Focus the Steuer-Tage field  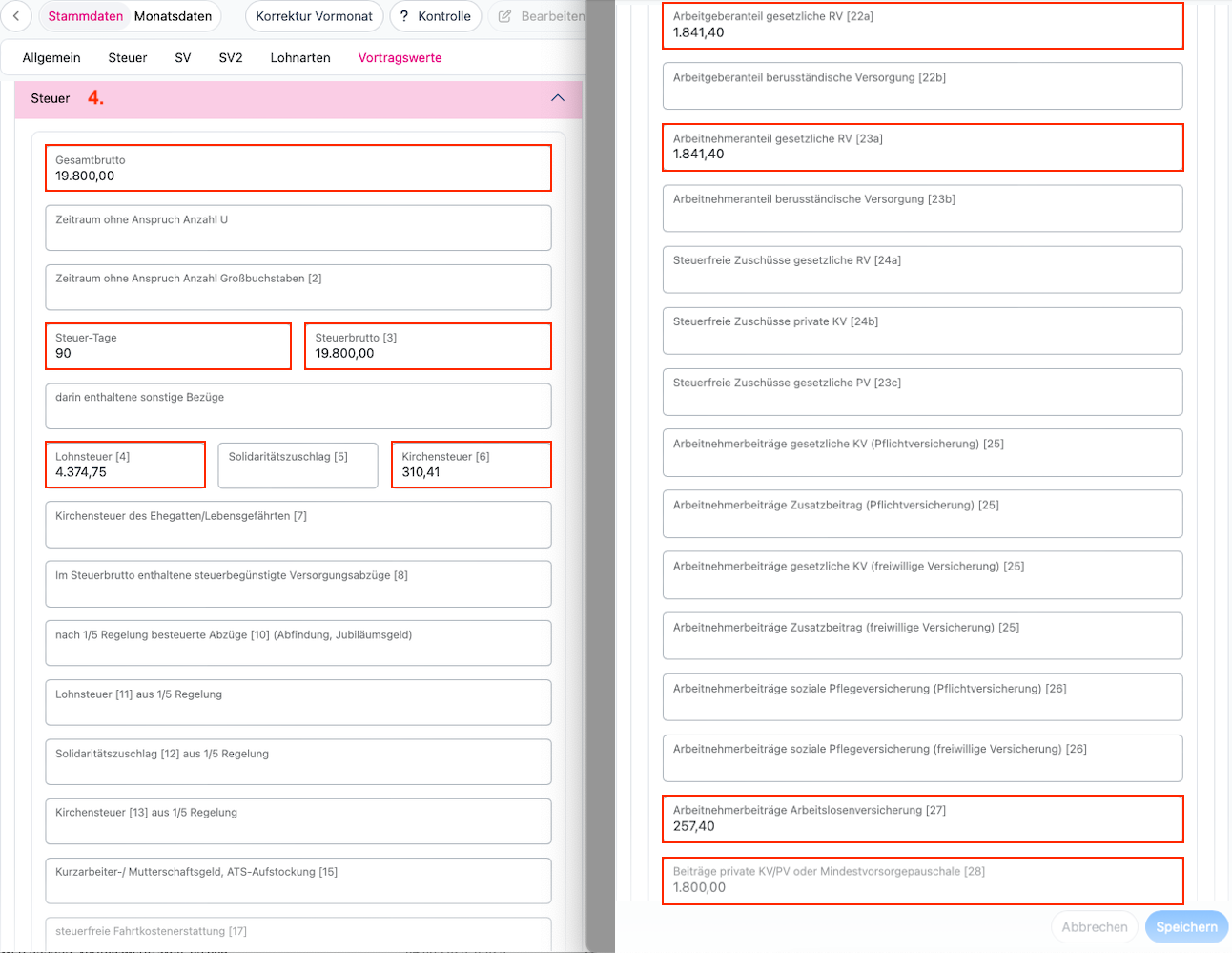click(x=168, y=346)
